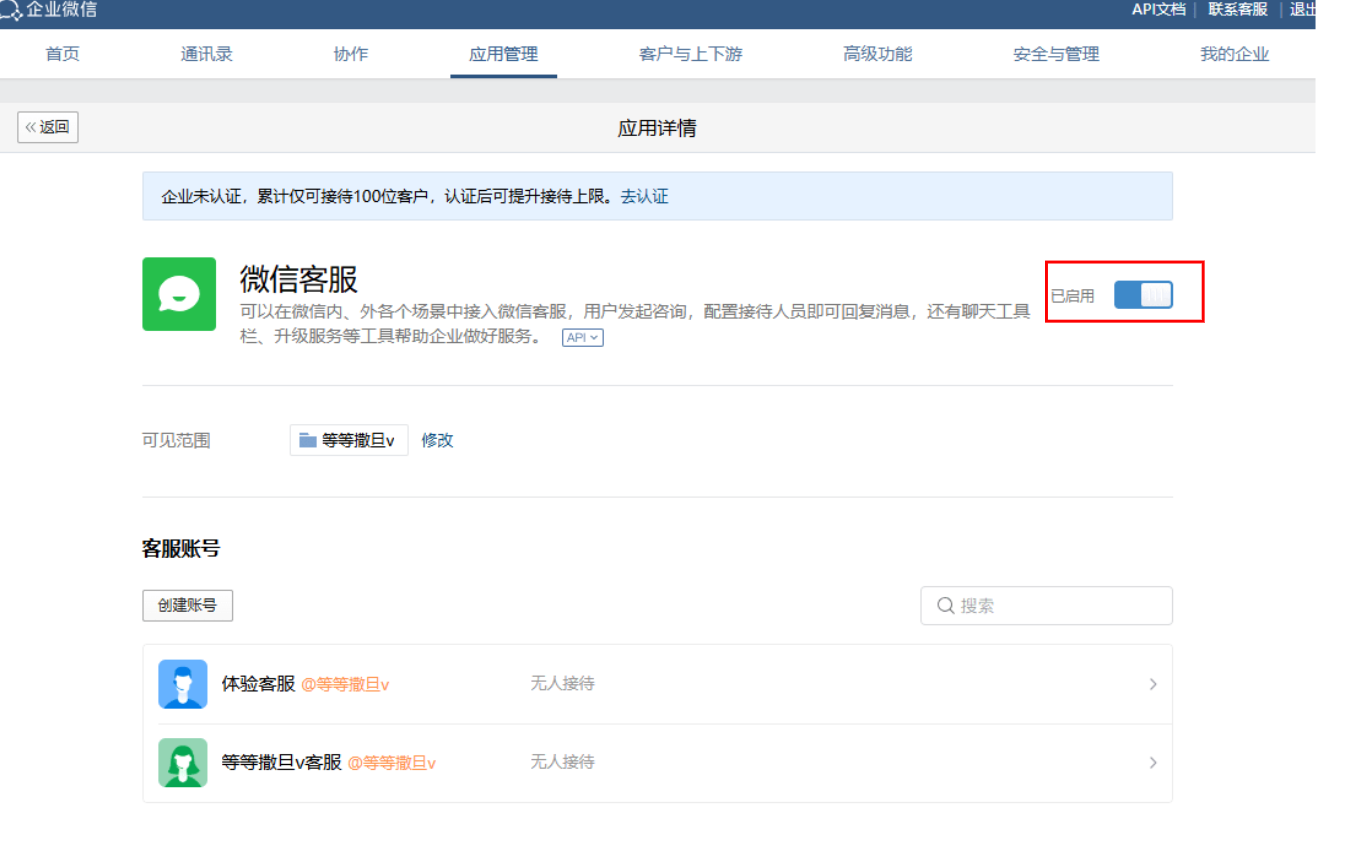Click the folder icon in 可见范围 tag

tap(308, 440)
